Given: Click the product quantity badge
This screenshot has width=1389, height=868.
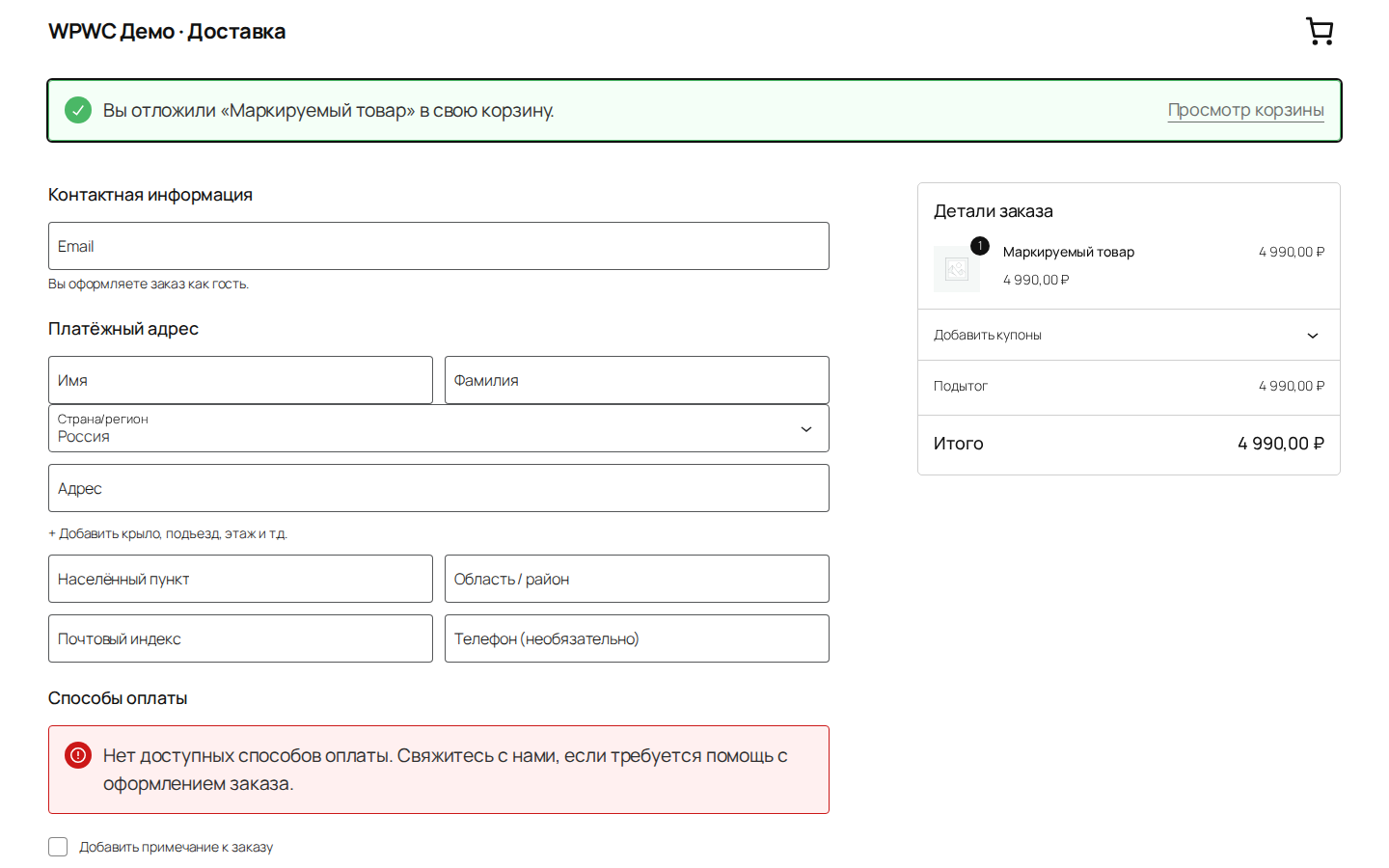Looking at the screenshot, I should [980, 246].
